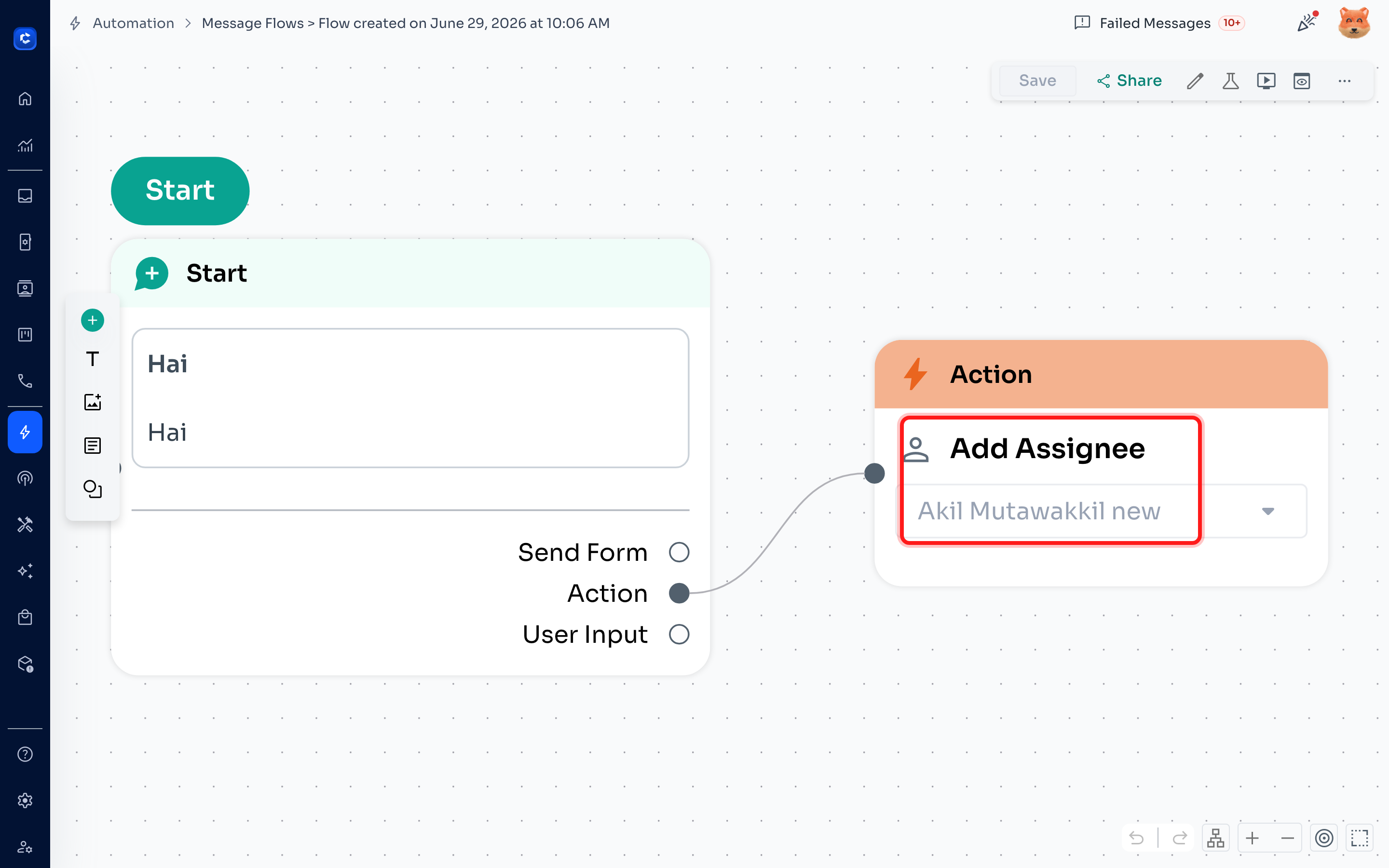The image size is (1389, 868).
Task: Click the eye window view icon in toolbar
Action: click(1302, 81)
